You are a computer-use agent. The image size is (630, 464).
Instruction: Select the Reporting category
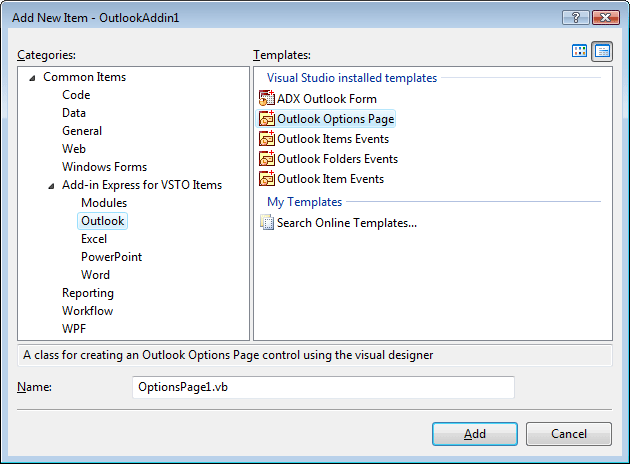click(x=88, y=293)
